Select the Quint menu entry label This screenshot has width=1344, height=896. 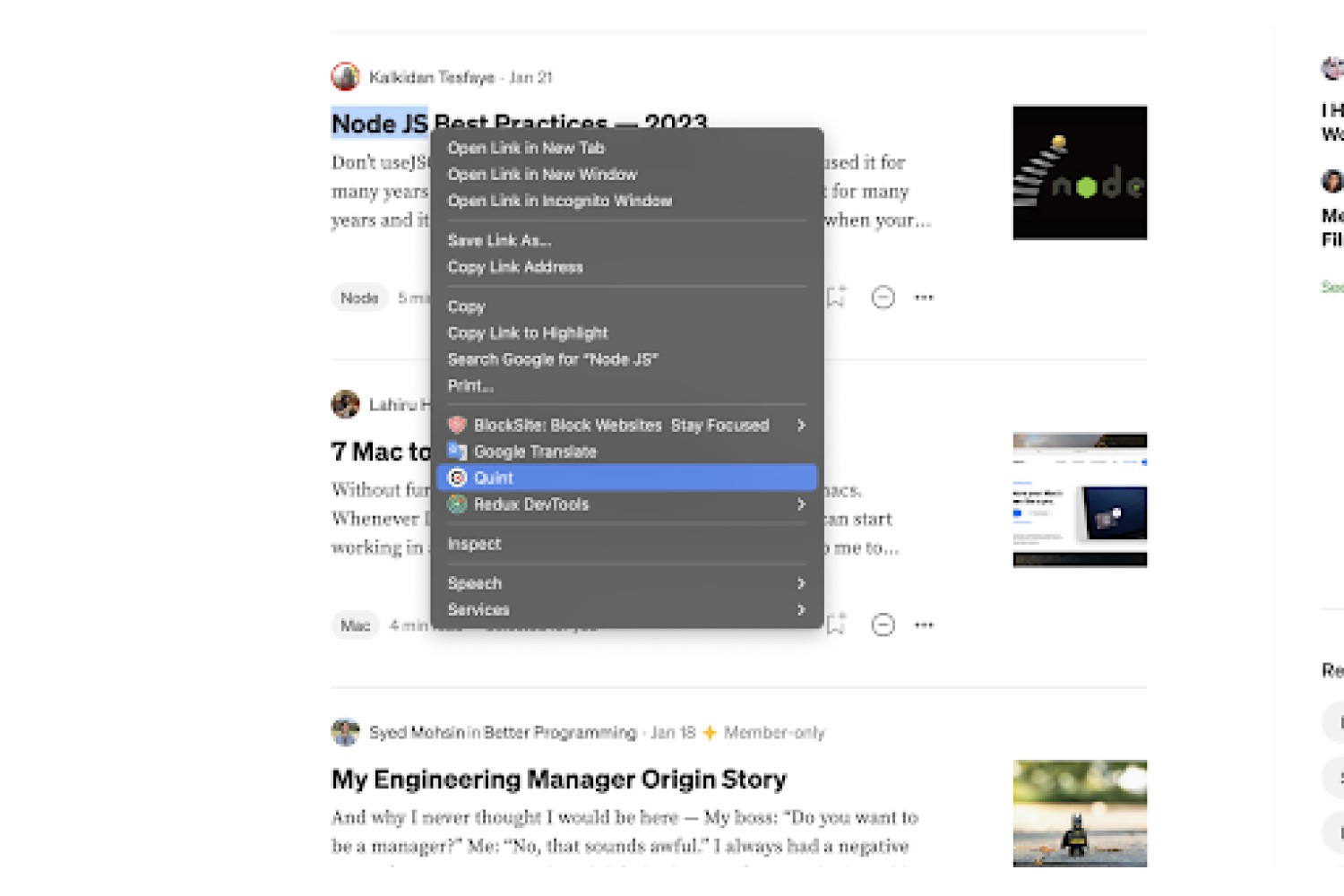494,478
